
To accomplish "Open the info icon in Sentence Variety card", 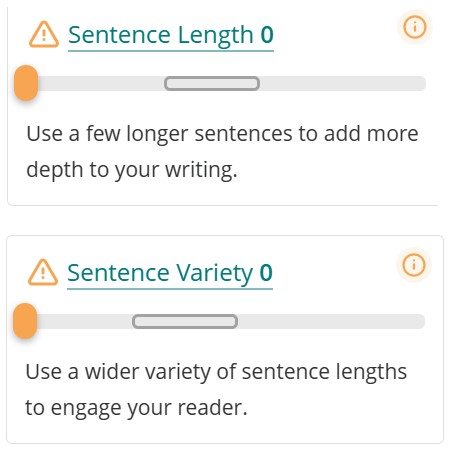I will point(414,265).
